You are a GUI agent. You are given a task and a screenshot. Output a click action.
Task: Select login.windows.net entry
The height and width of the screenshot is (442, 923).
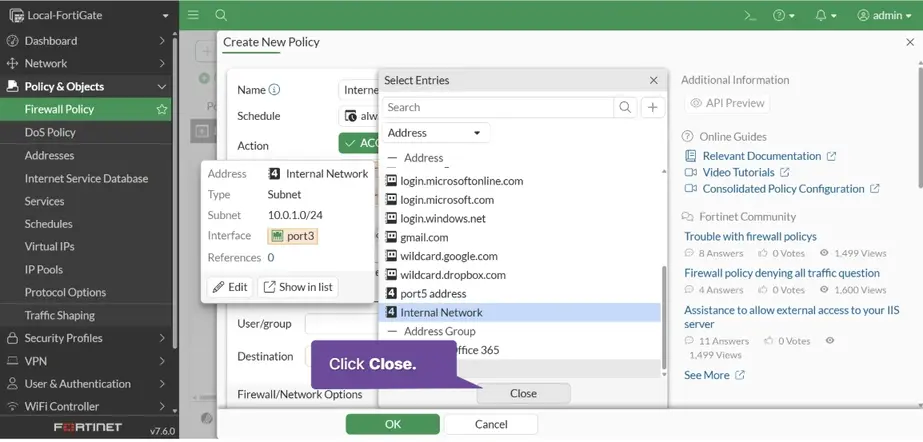pyautogui.click(x=435, y=219)
